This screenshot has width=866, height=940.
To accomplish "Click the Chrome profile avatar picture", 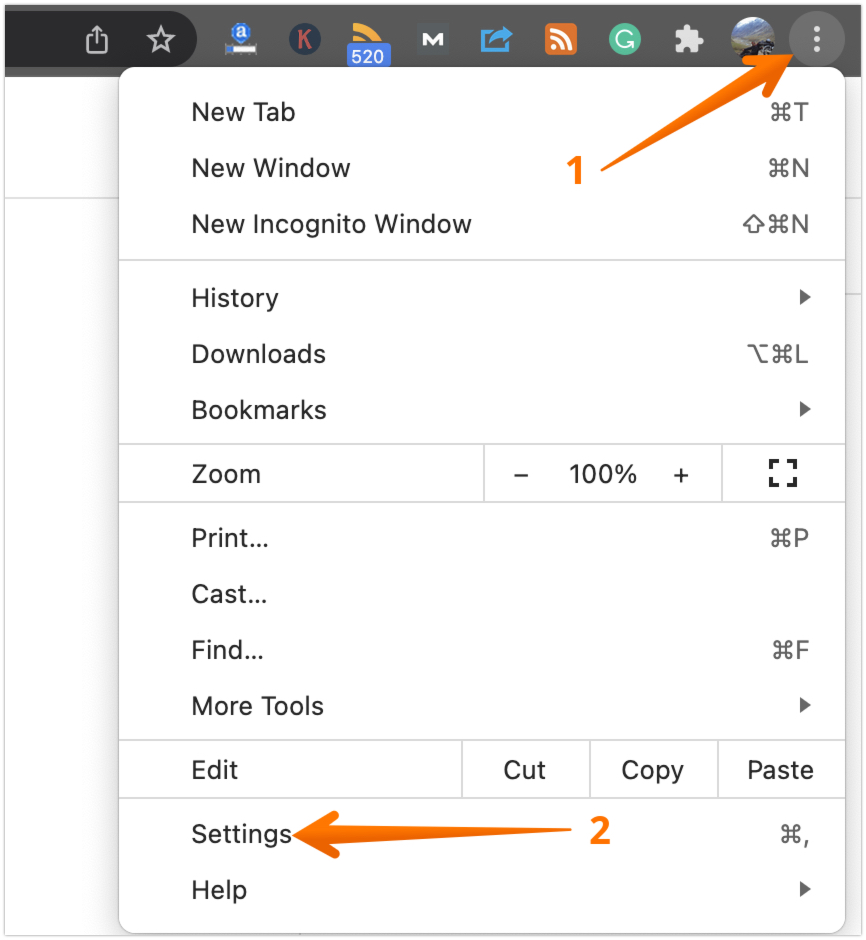I will 752,39.
